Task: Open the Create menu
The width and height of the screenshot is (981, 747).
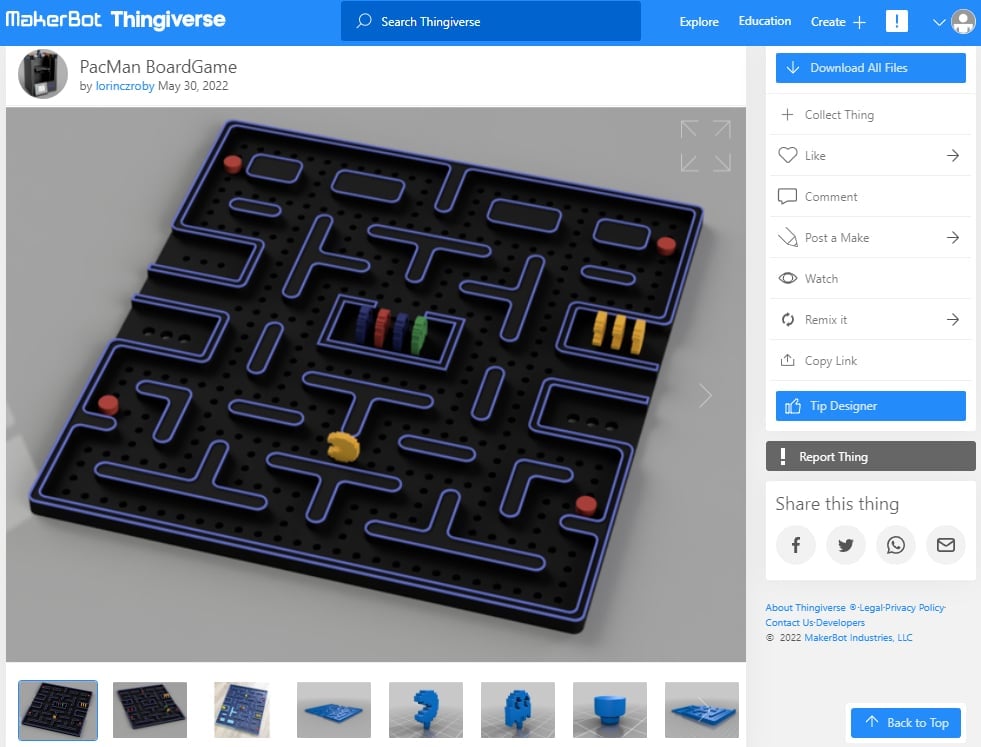Action: (x=828, y=21)
